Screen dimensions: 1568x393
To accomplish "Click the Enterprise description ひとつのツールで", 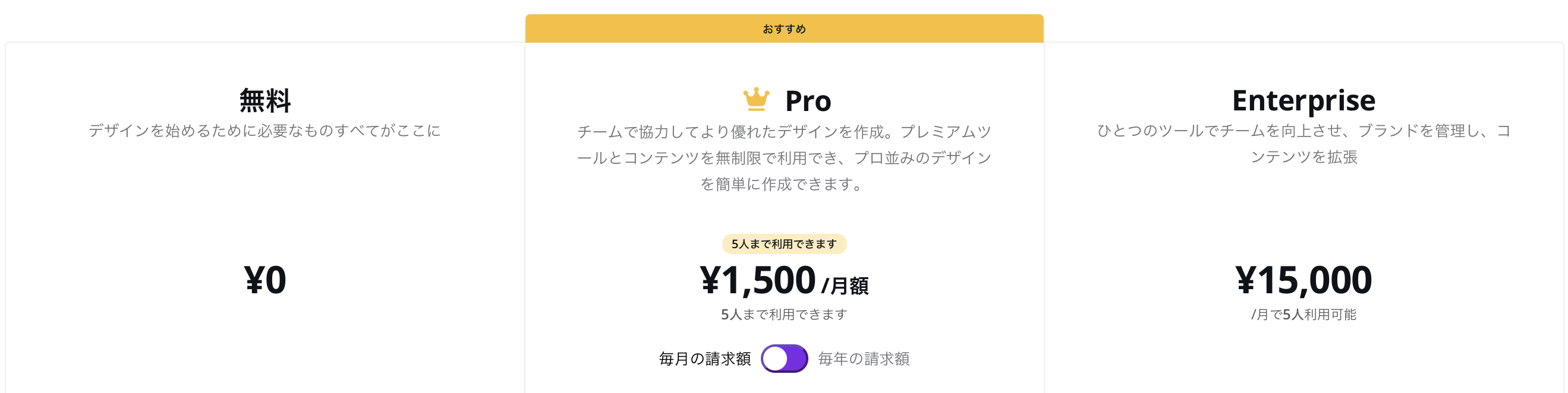I will pos(1303,144).
